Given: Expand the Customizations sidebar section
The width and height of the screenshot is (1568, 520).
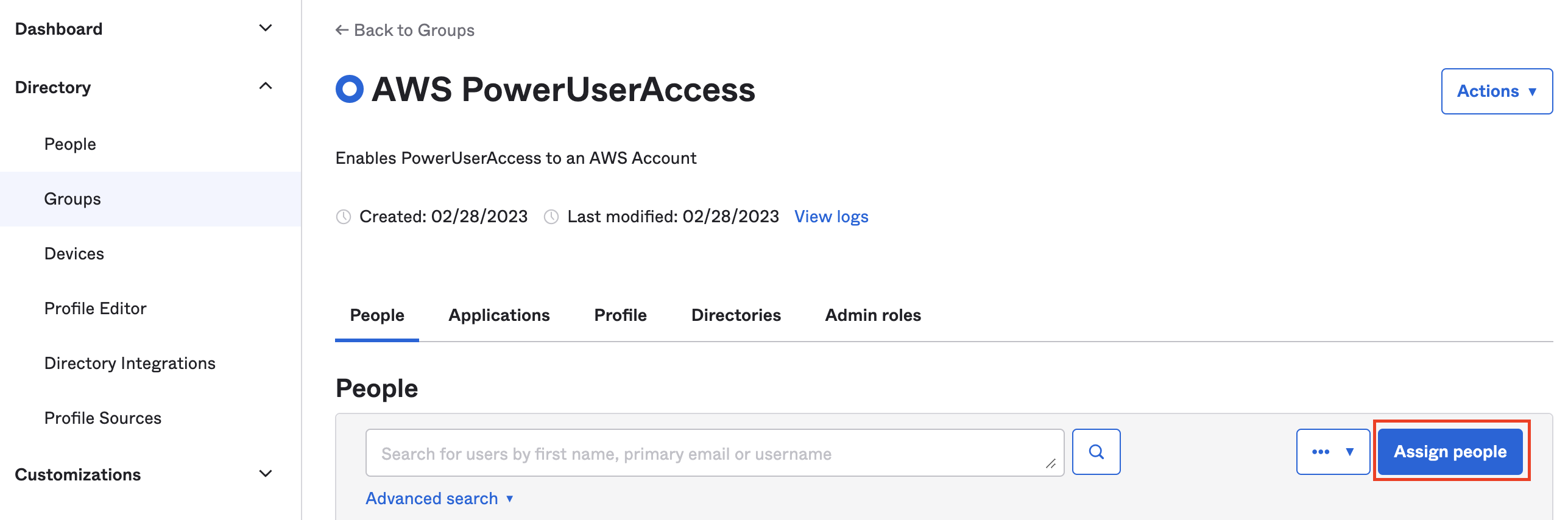Looking at the screenshot, I should pyautogui.click(x=266, y=474).
